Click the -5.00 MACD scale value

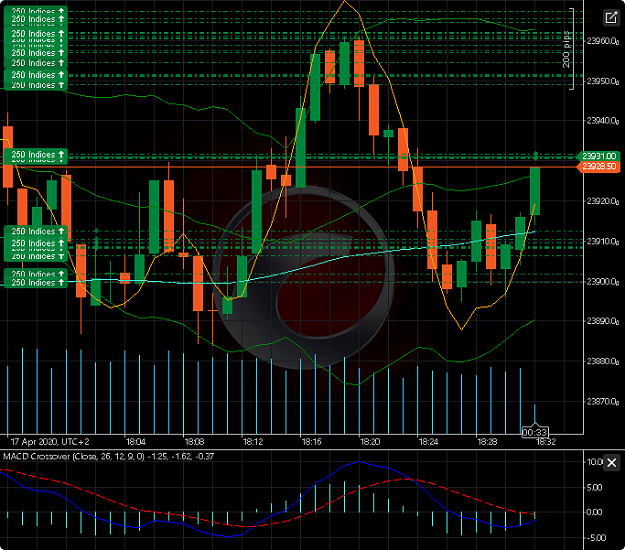coord(596,538)
